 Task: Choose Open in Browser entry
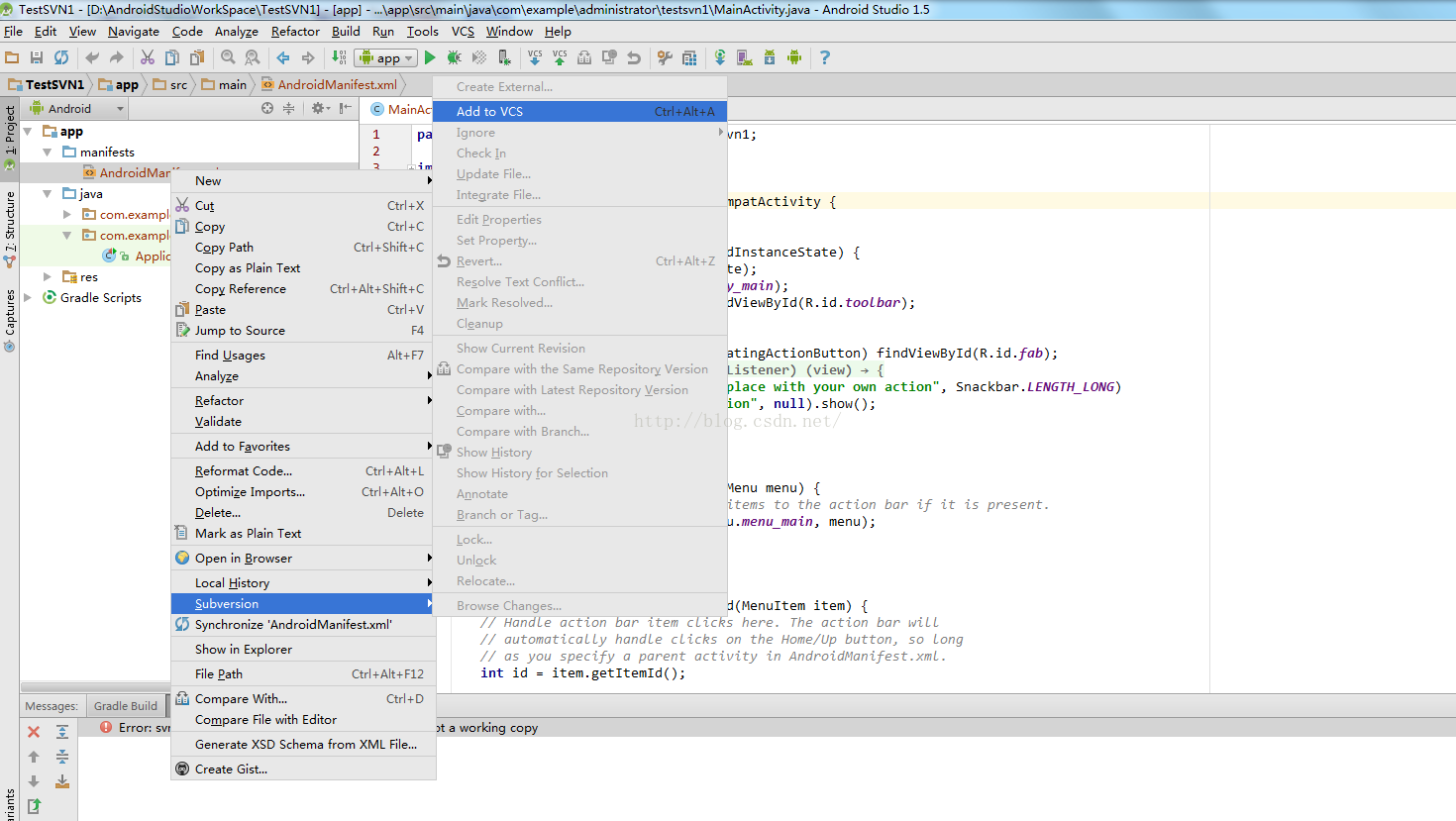(303, 558)
